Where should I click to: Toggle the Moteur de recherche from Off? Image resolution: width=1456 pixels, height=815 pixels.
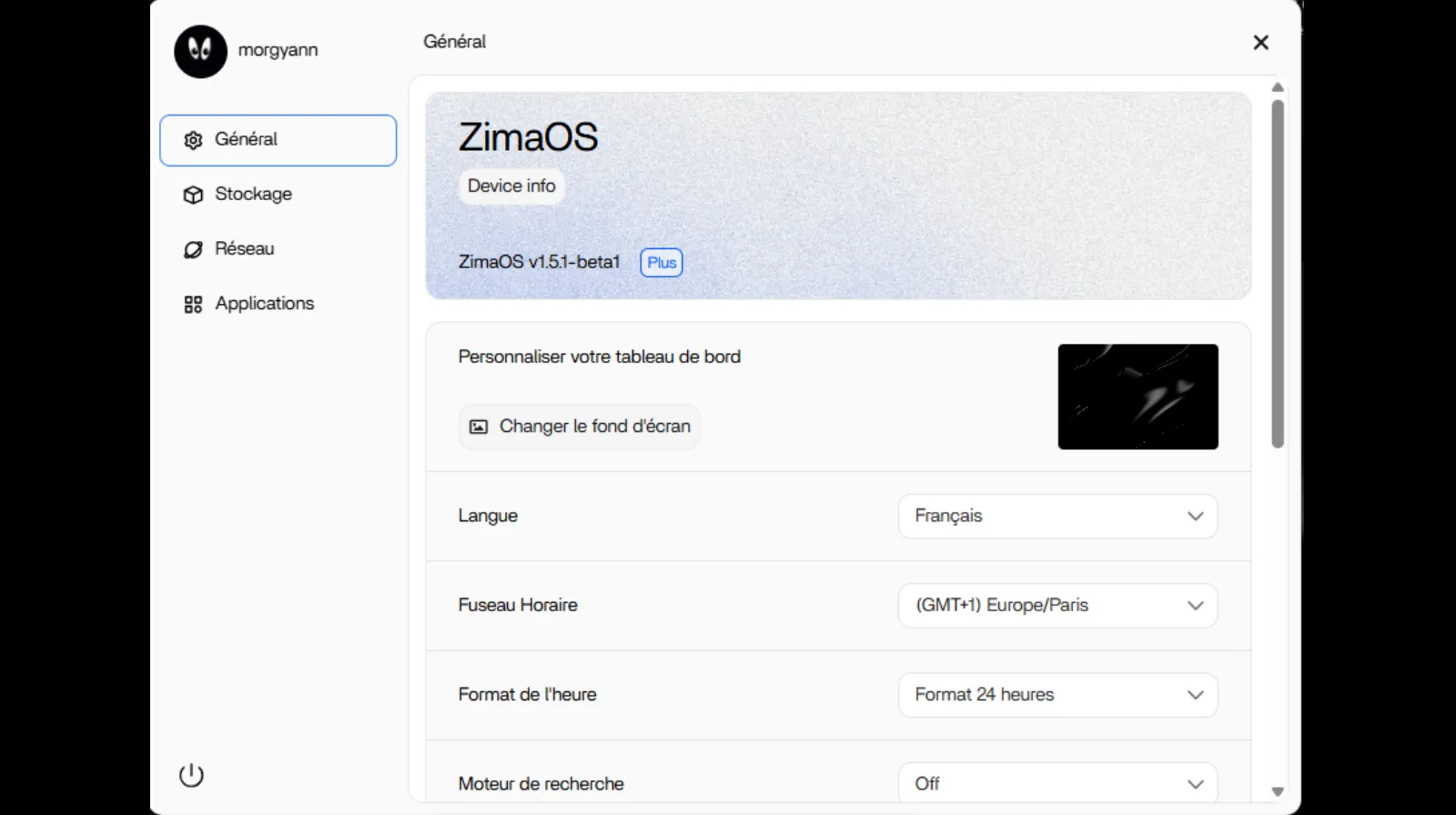pos(1057,783)
